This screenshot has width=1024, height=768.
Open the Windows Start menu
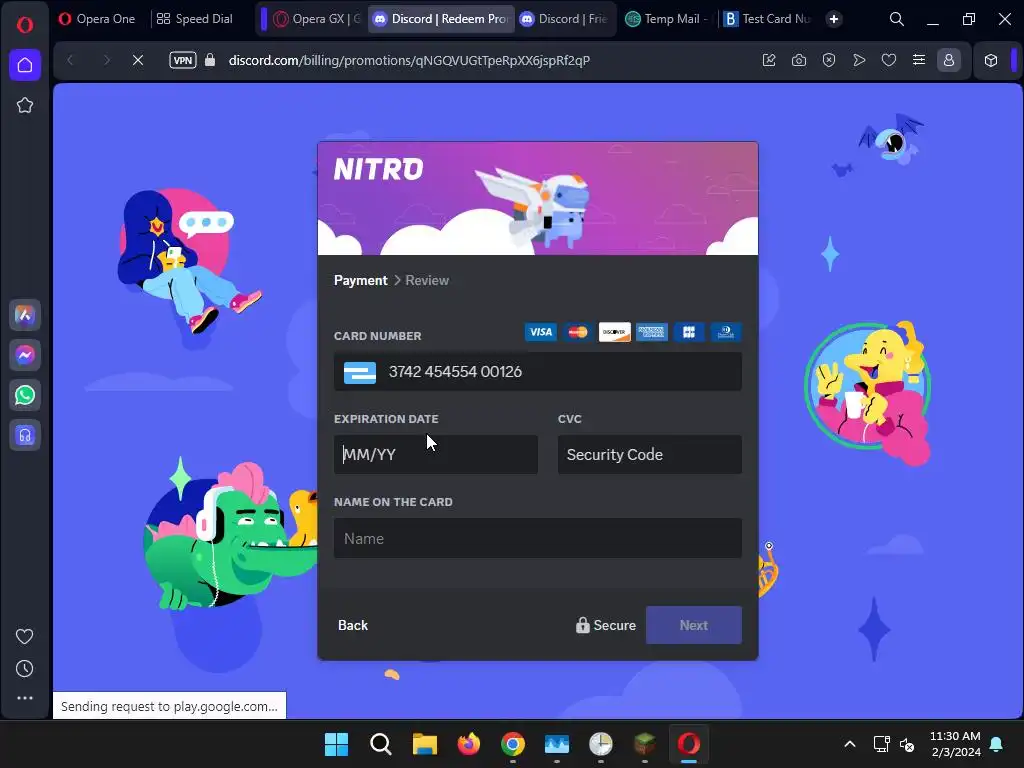pos(337,744)
